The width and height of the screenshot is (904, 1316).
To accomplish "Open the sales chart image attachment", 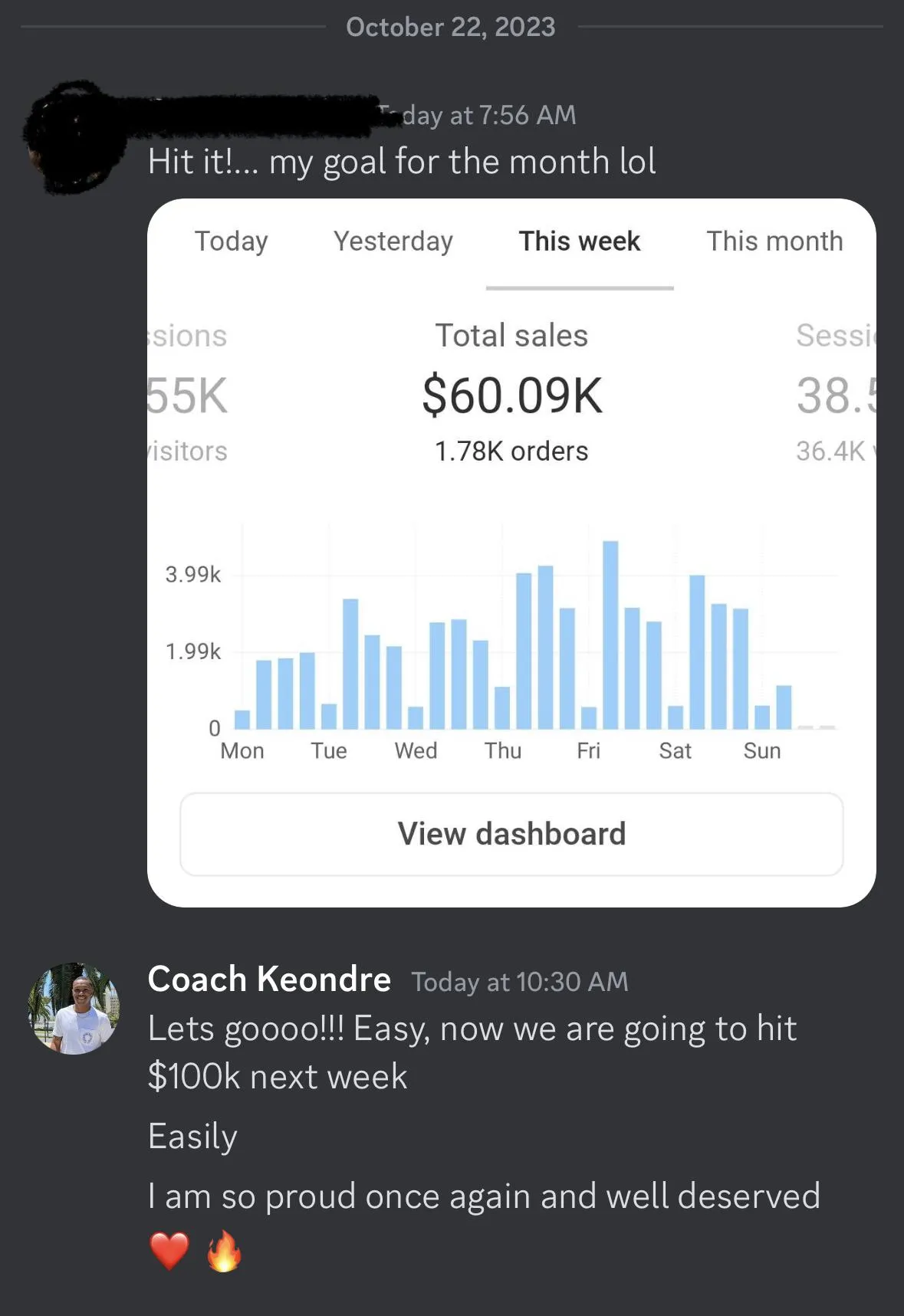I will click(x=511, y=553).
